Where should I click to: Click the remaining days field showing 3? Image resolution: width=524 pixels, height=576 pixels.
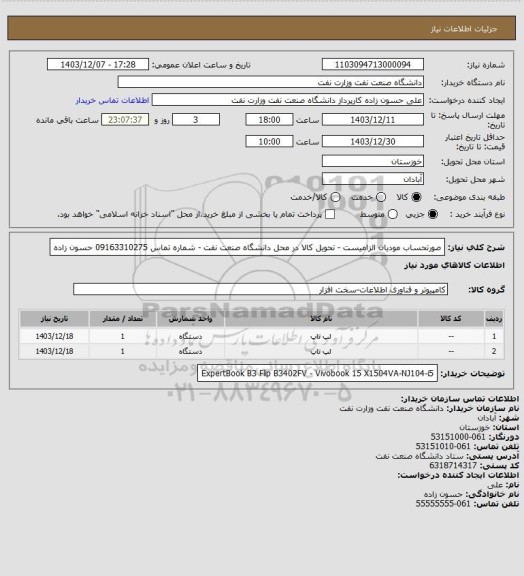(196, 120)
